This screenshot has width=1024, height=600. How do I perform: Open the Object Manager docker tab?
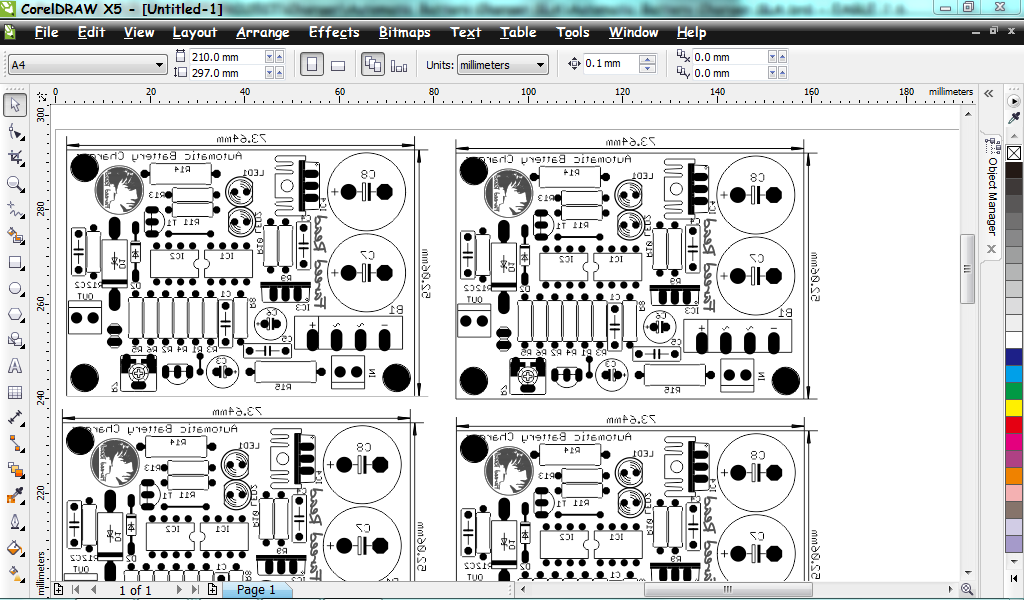click(993, 196)
